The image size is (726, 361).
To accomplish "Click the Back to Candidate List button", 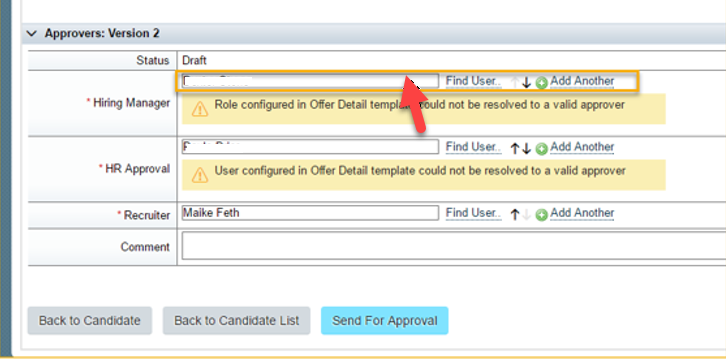I will [x=237, y=321].
